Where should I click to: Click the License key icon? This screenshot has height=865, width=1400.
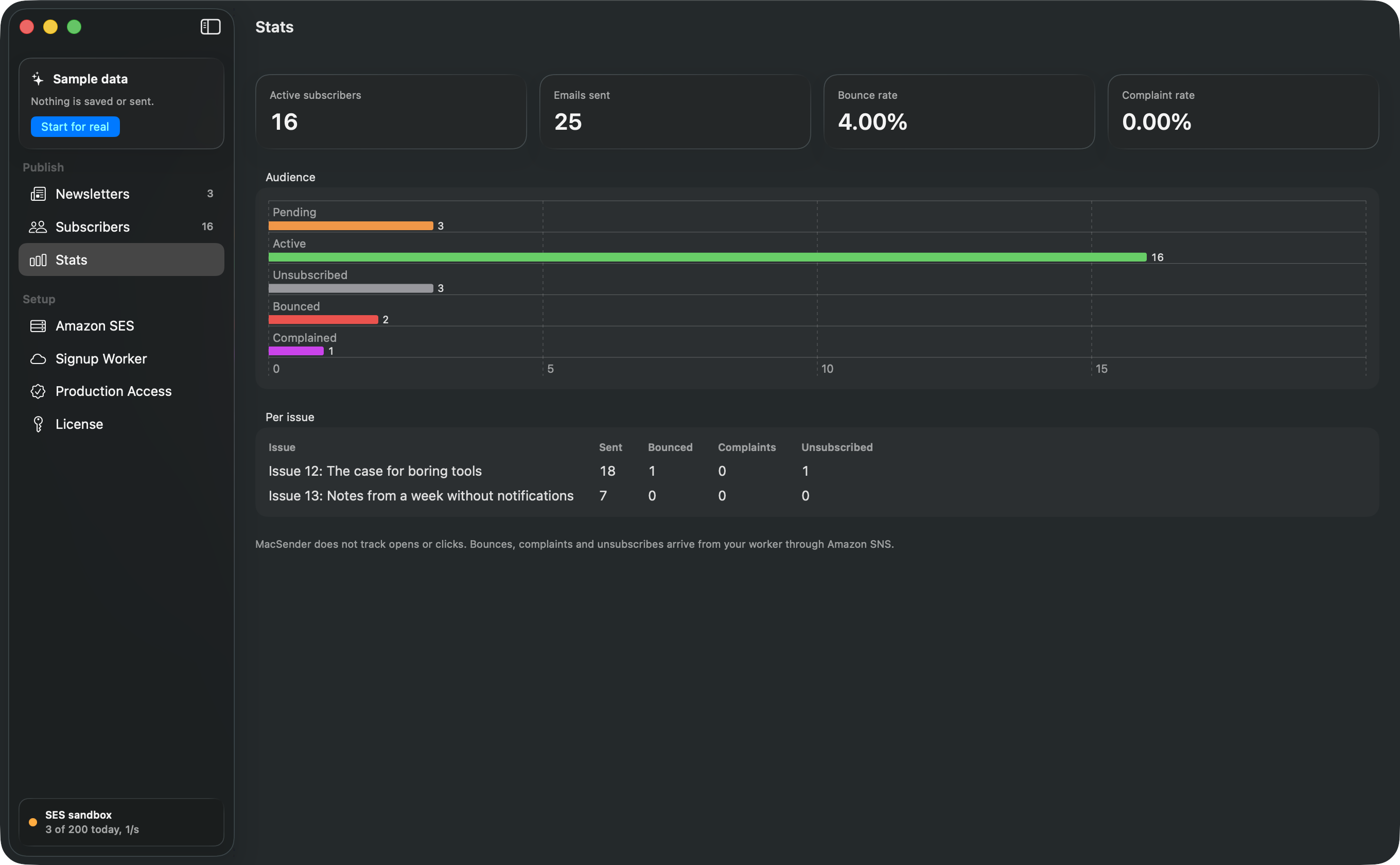[x=38, y=424]
